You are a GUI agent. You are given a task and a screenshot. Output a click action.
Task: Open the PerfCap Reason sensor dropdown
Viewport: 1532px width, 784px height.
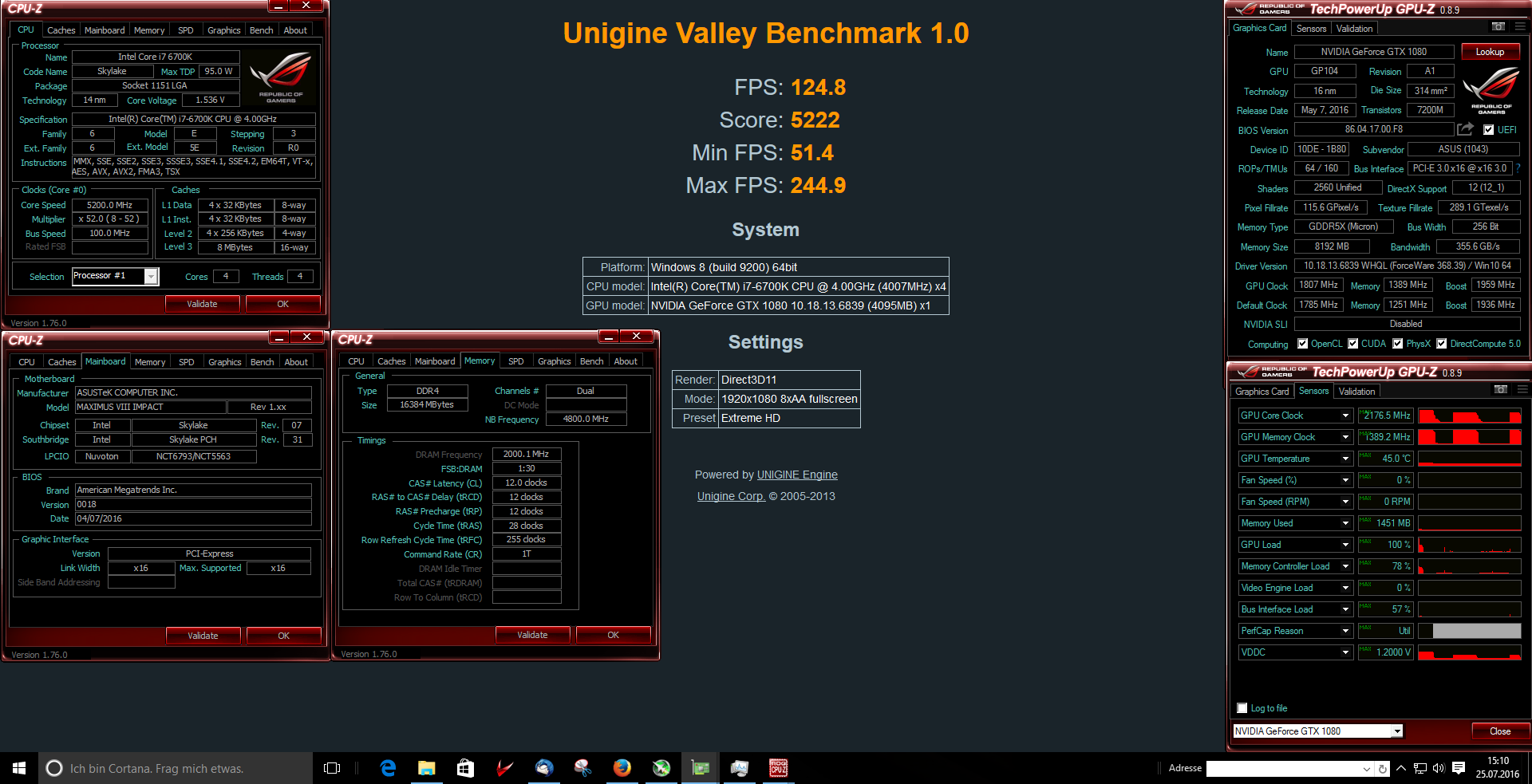pyautogui.click(x=1345, y=631)
